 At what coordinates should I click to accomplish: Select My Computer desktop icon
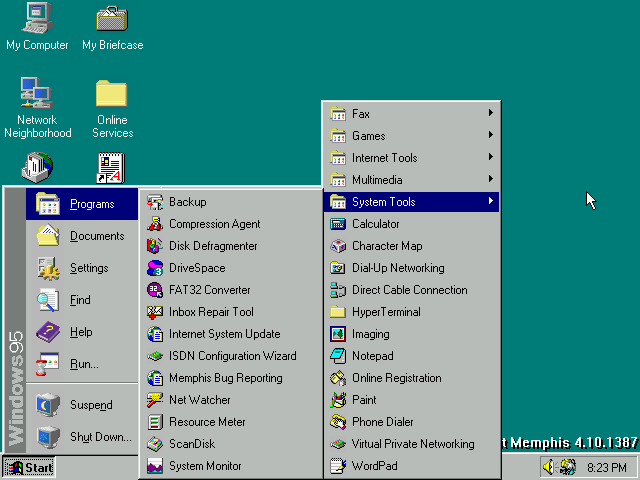(x=37, y=27)
